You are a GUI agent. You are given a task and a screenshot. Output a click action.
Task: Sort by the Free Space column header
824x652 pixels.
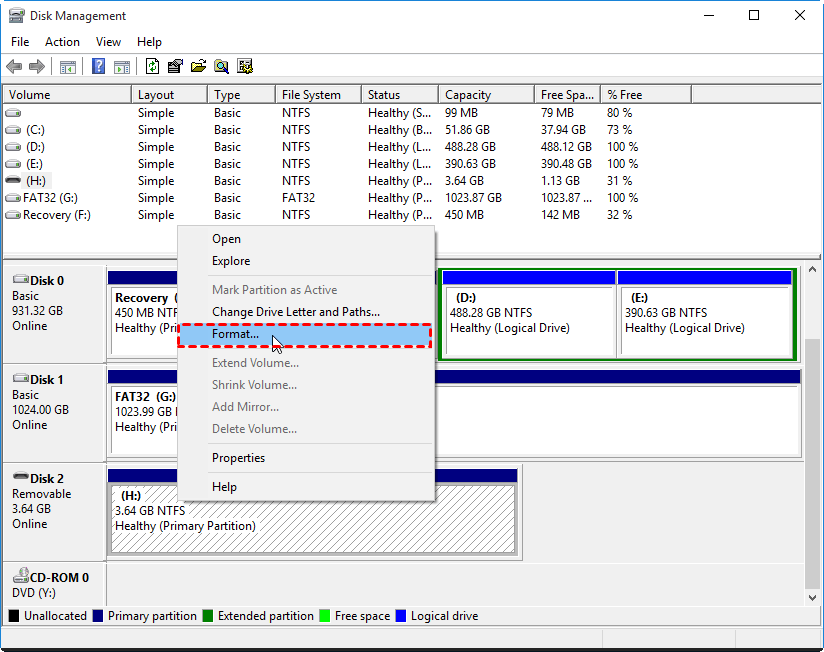click(x=568, y=95)
